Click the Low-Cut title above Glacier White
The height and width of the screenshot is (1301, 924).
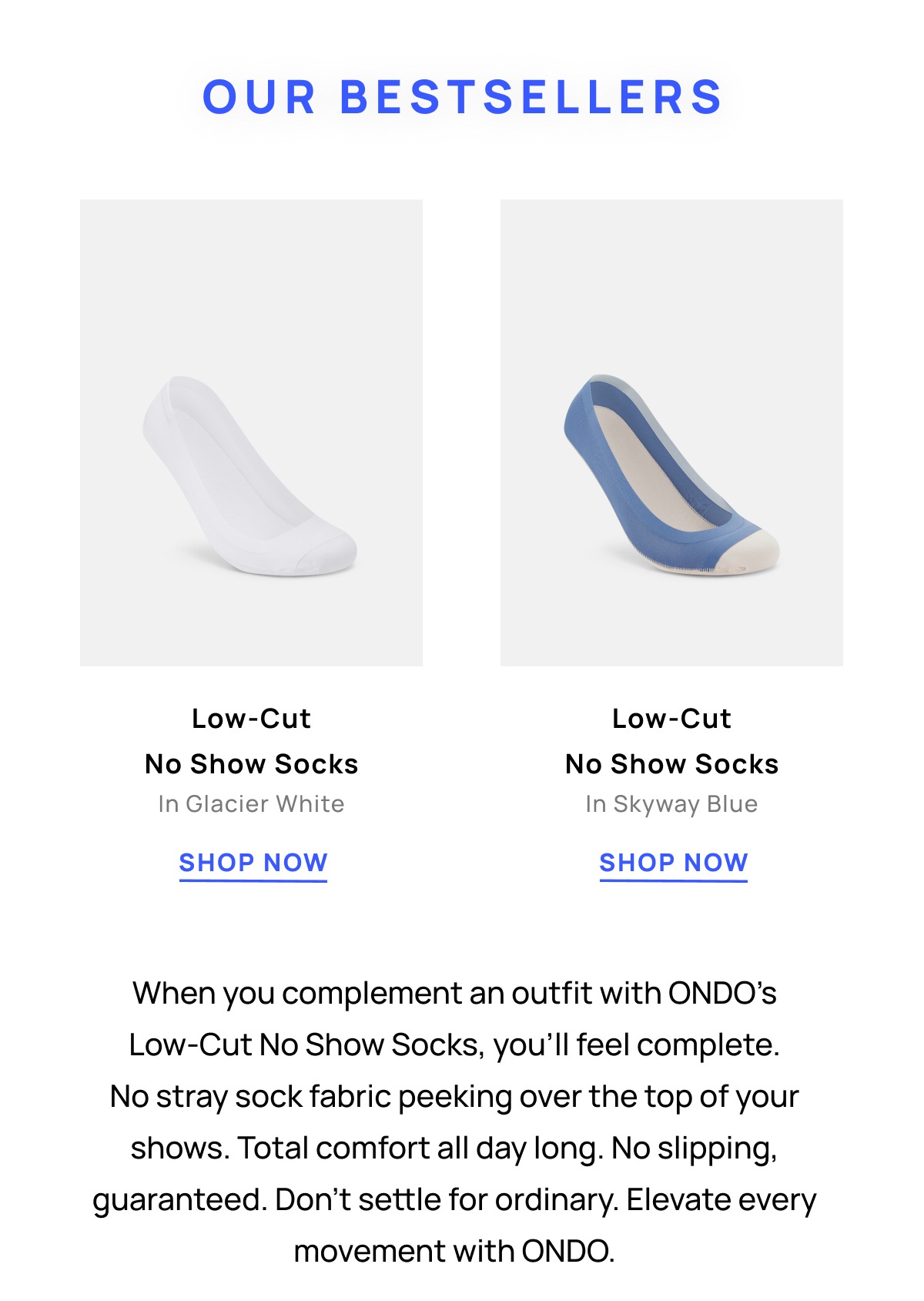click(251, 719)
